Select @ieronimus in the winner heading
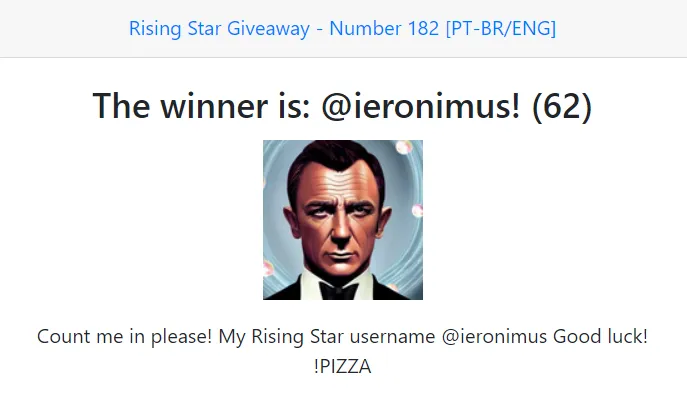The image size is (687, 402). click(421, 105)
